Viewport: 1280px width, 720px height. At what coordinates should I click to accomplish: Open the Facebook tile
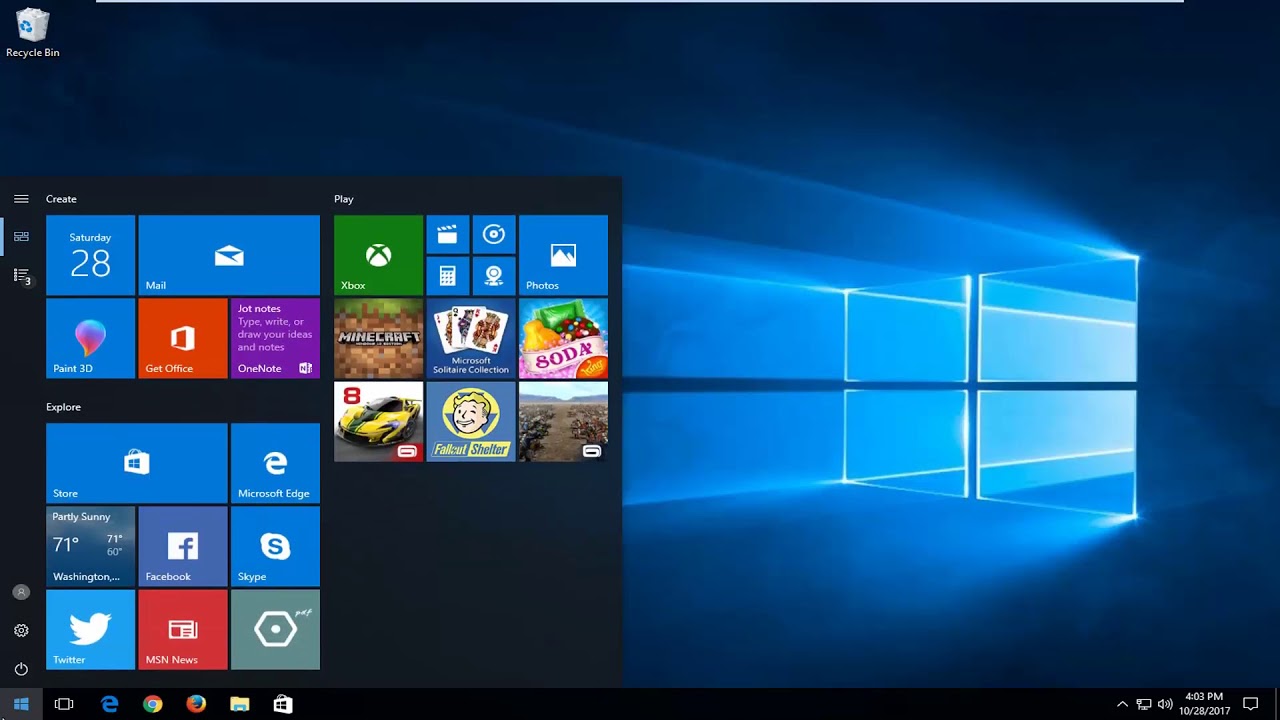(183, 546)
